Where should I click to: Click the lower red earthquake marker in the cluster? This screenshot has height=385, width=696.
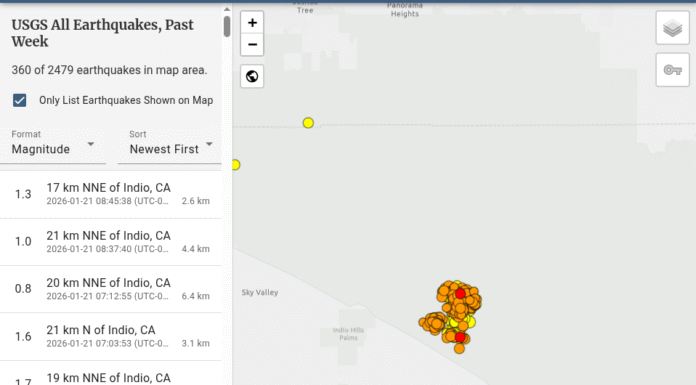tap(460, 337)
